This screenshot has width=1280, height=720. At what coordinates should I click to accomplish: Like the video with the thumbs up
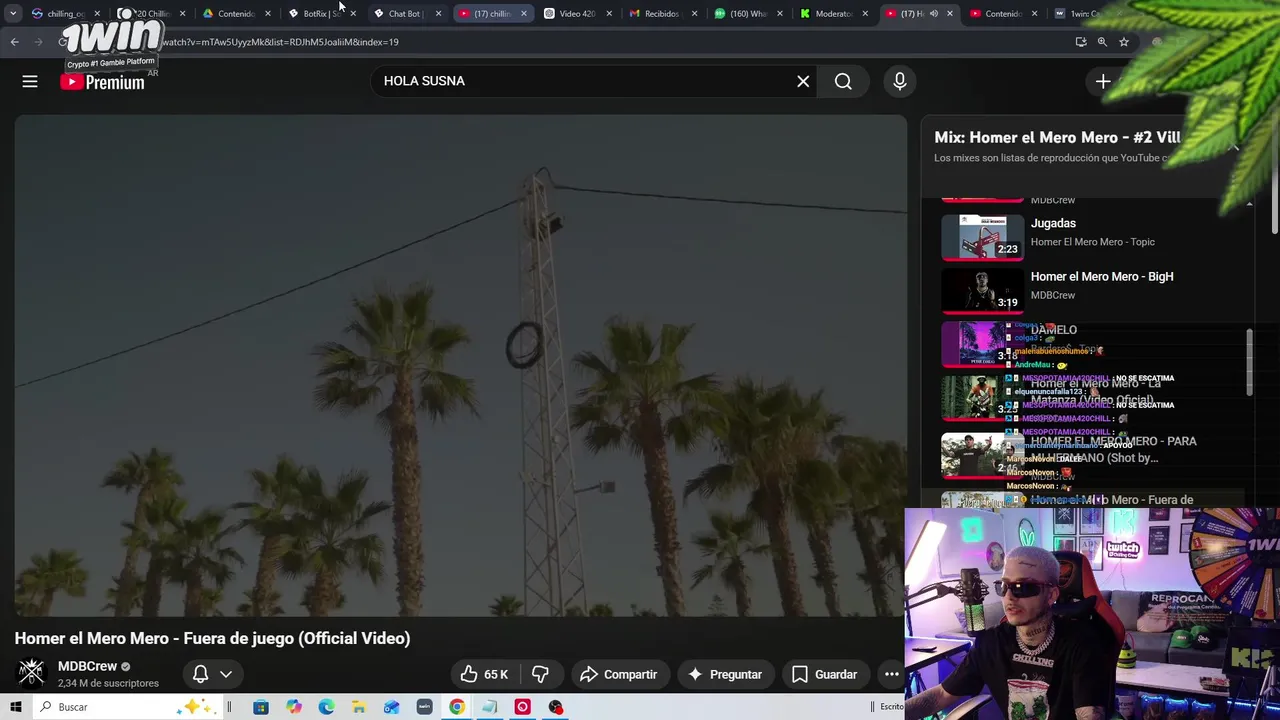point(484,674)
